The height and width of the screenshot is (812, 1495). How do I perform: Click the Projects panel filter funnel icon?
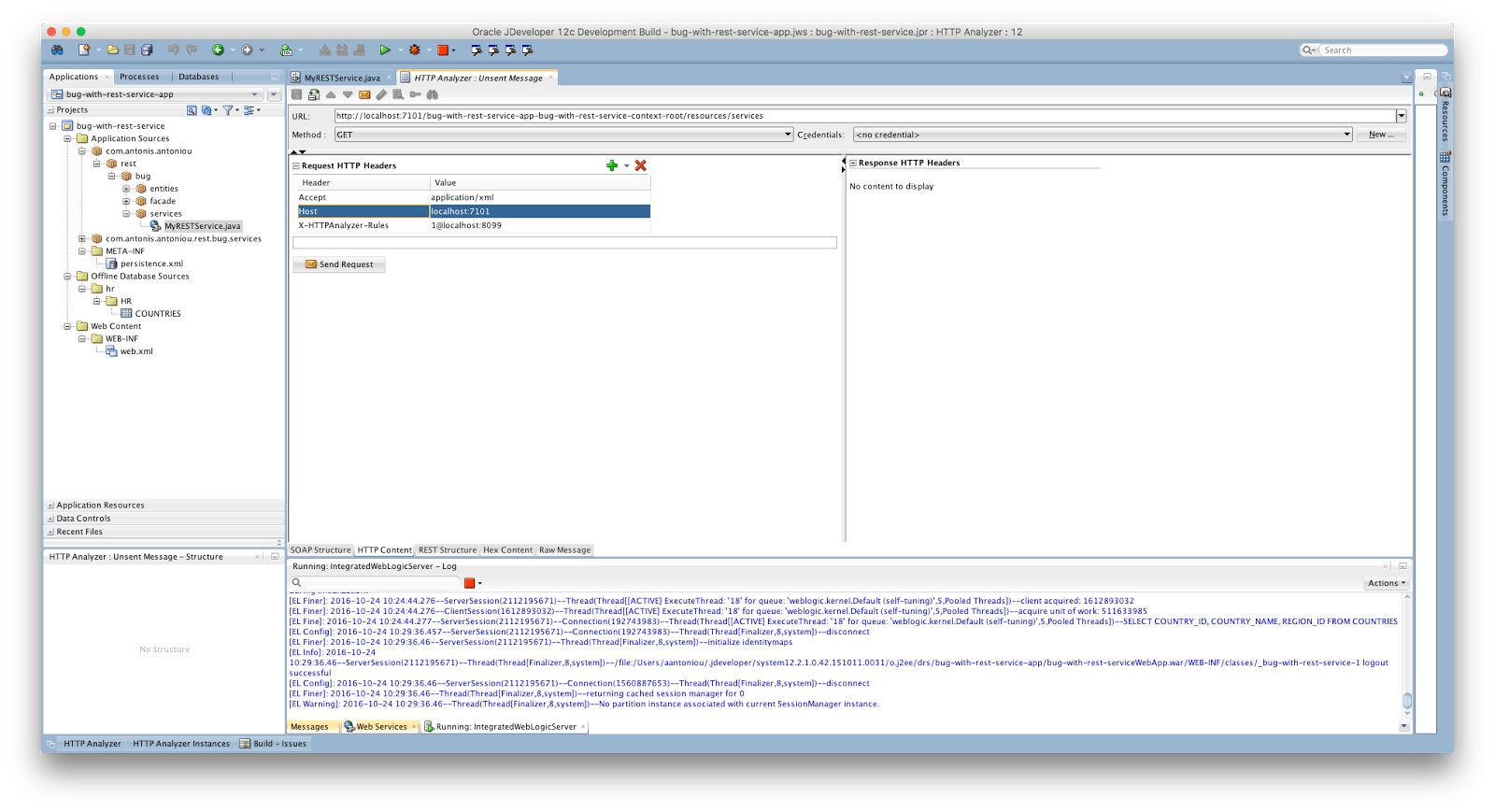point(227,110)
